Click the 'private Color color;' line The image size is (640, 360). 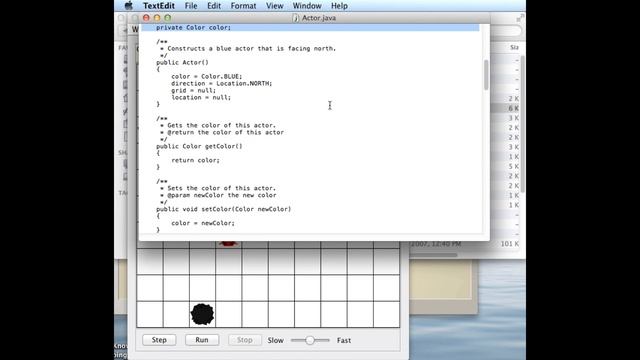(x=193, y=27)
